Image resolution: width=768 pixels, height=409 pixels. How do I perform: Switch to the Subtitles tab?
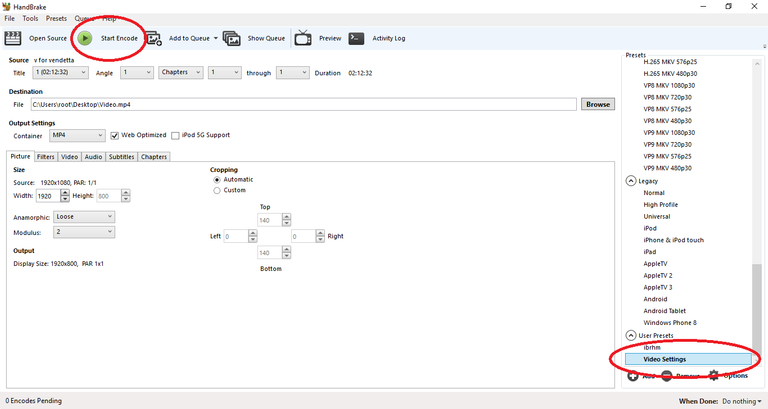point(121,157)
